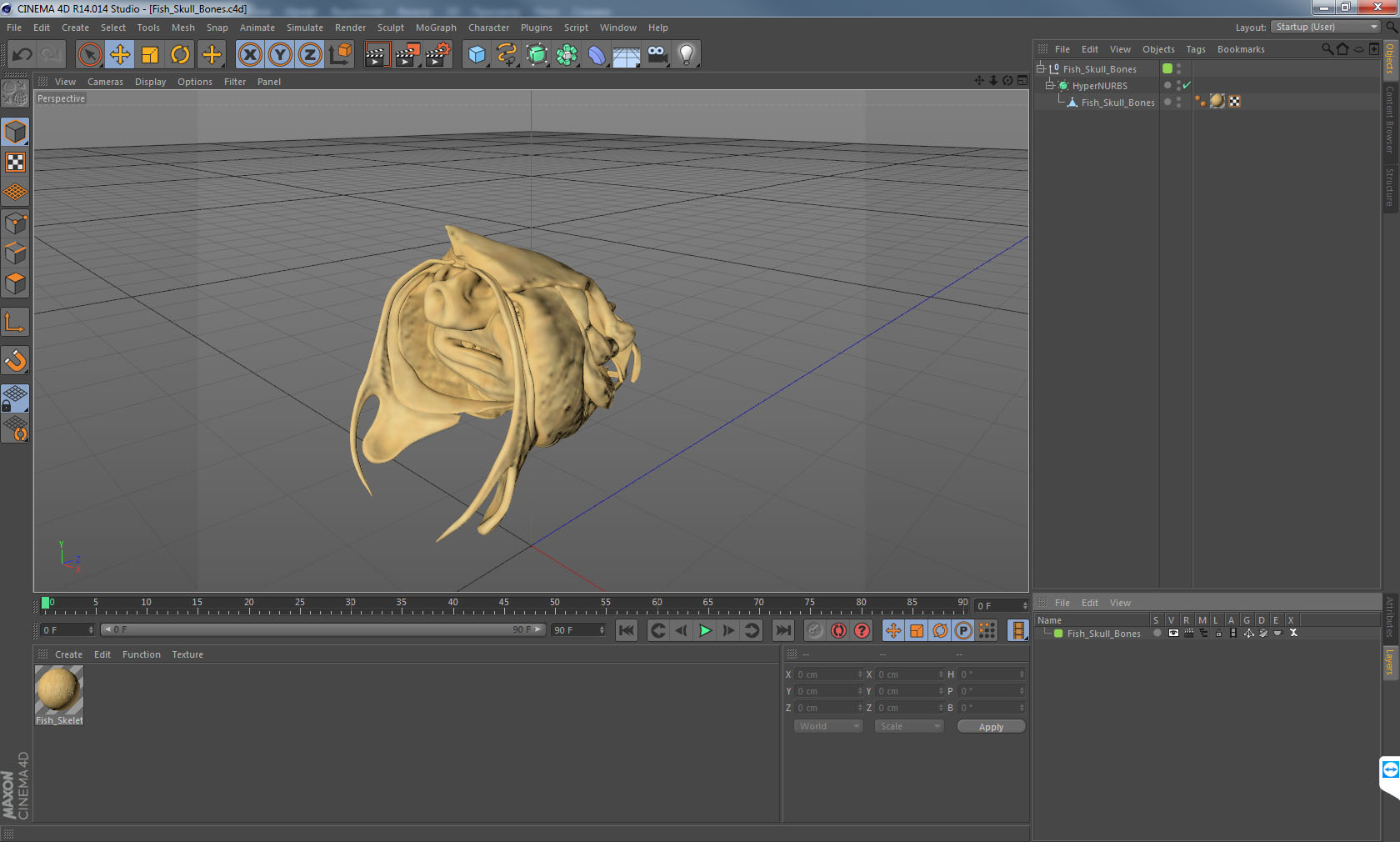
Task: Switch to the Structure side tab
Action: tap(1390, 187)
